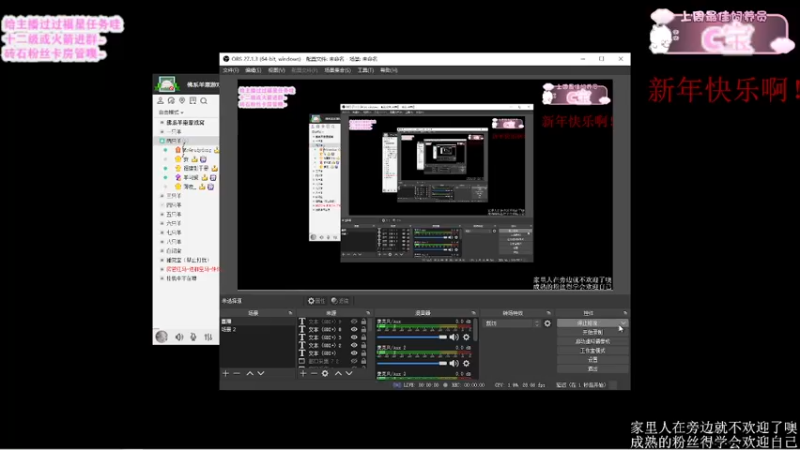Remove selected source with minus icon
The width and height of the screenshot is (800, 450).
tap(314, 373)
